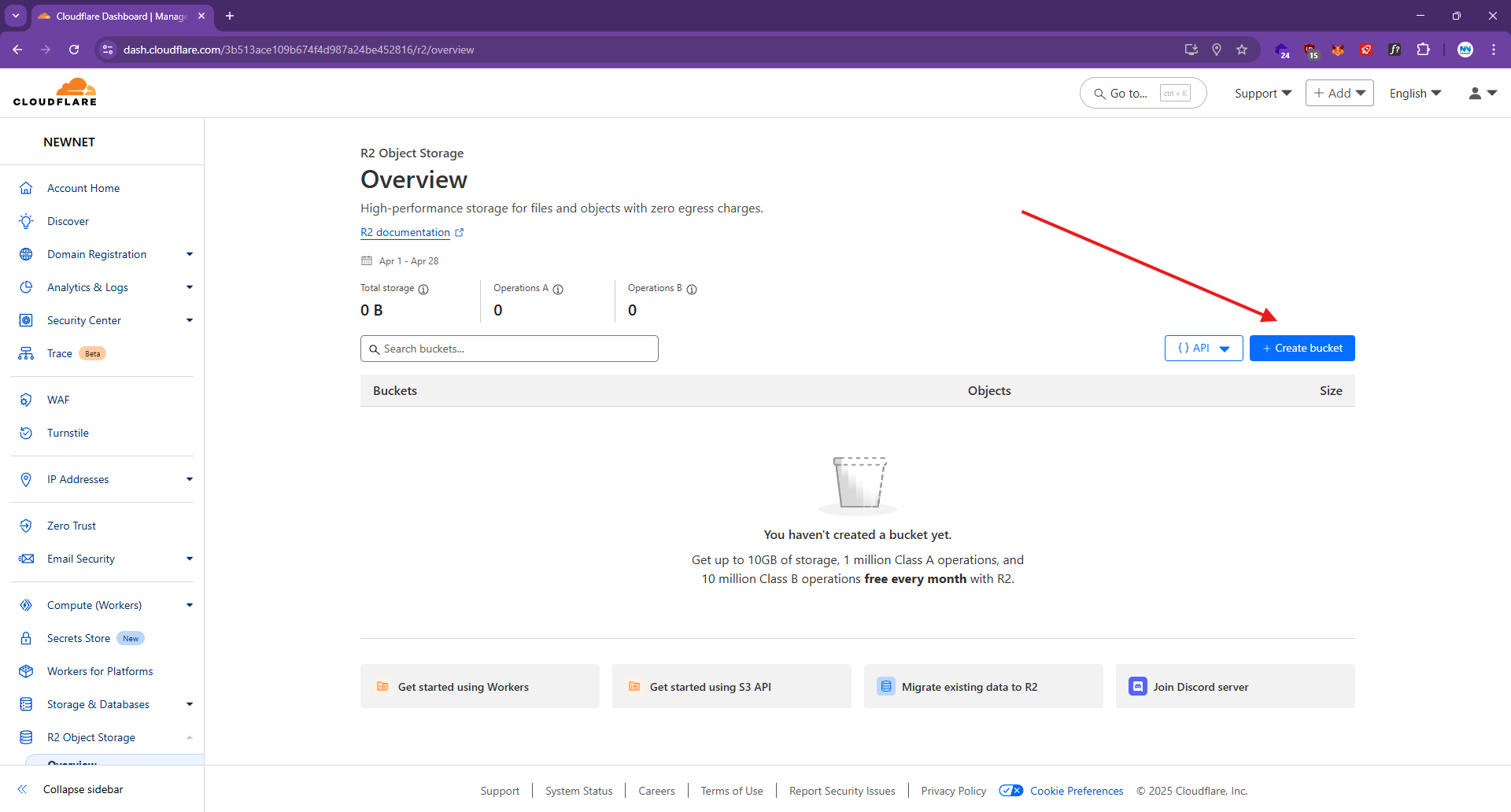The image size is (1511, 812).
Task: Reload the page in browser
Action: point(74,50)
